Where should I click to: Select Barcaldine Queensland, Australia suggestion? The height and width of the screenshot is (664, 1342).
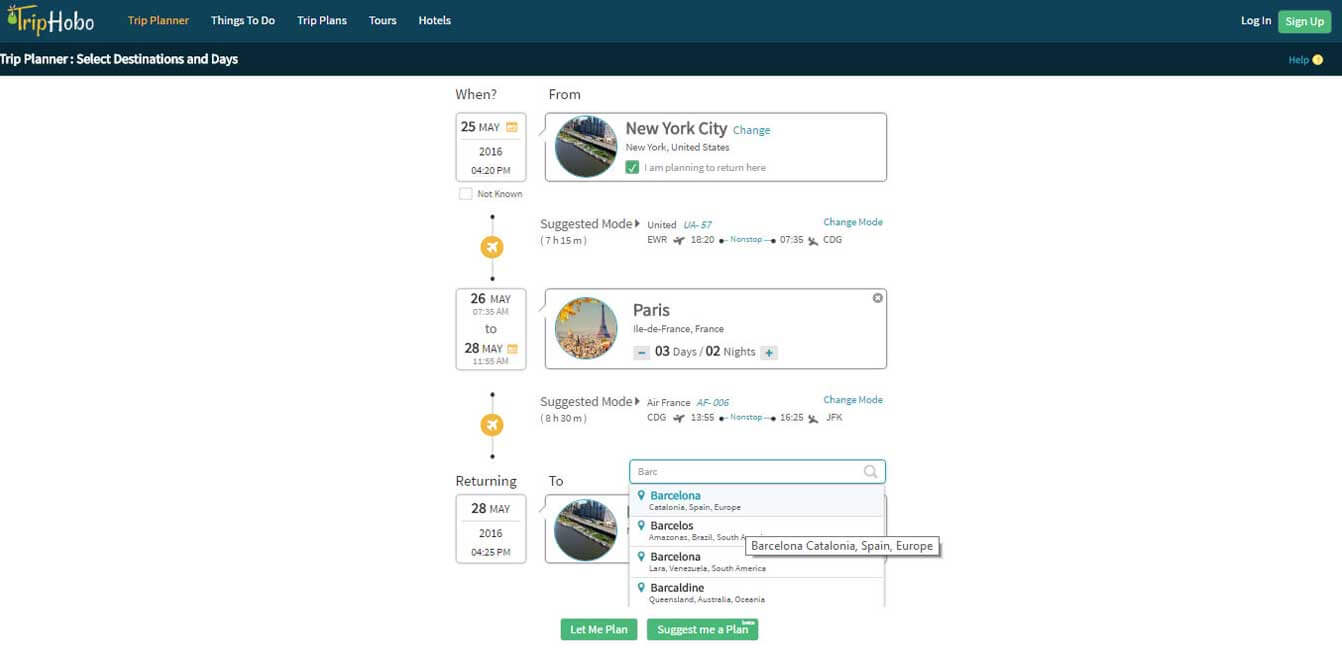coord(757,593)
